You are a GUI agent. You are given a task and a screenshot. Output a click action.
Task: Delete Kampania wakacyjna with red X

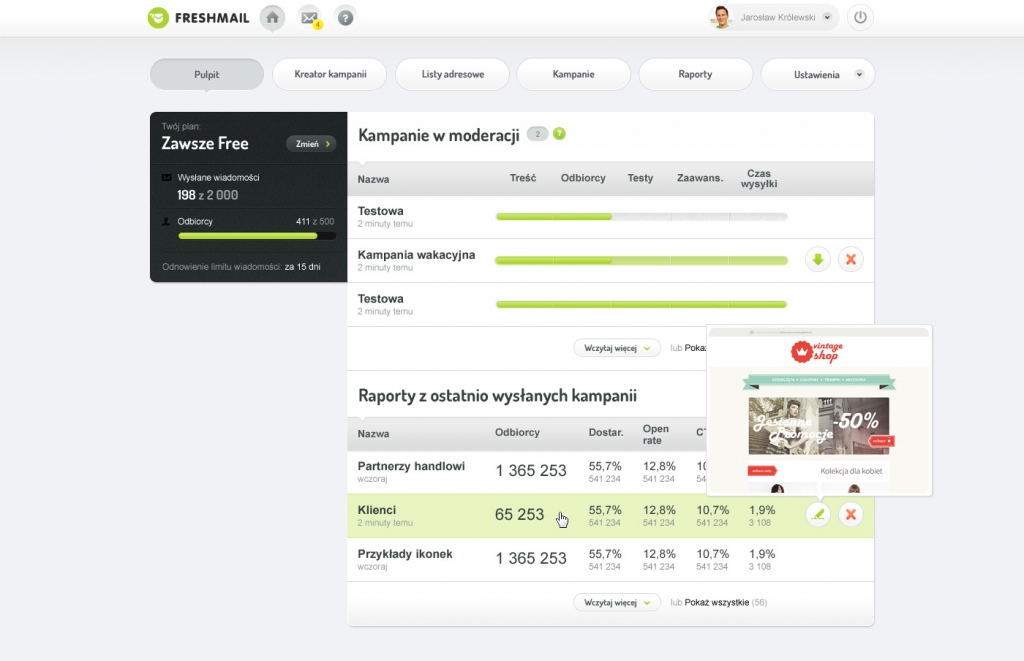(851, 260)
